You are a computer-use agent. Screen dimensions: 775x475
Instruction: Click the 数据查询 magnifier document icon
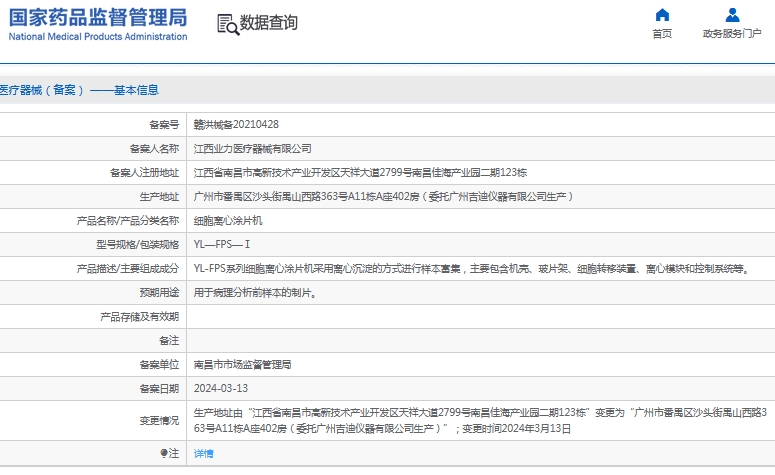coord(228,24)
